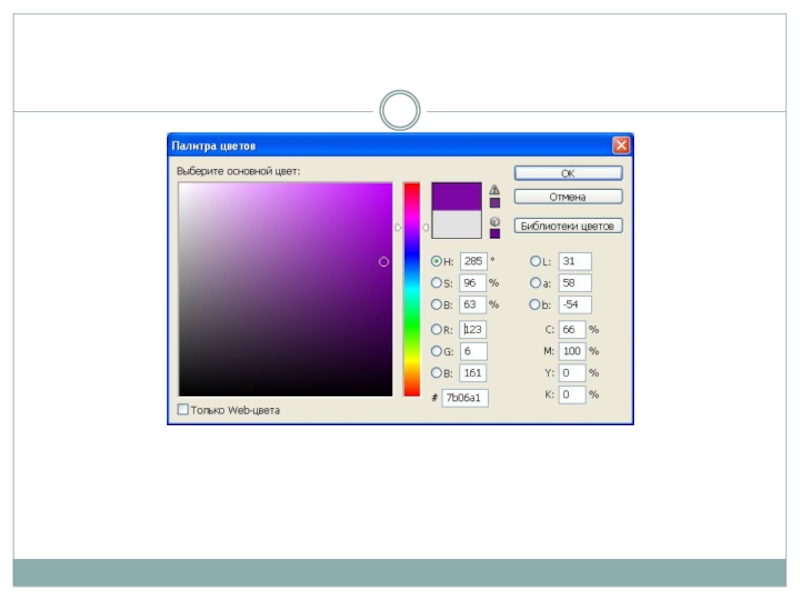Click the brightness field showing 63
The width and height of the screenshot is (800, 600).
tap(472, 305)
